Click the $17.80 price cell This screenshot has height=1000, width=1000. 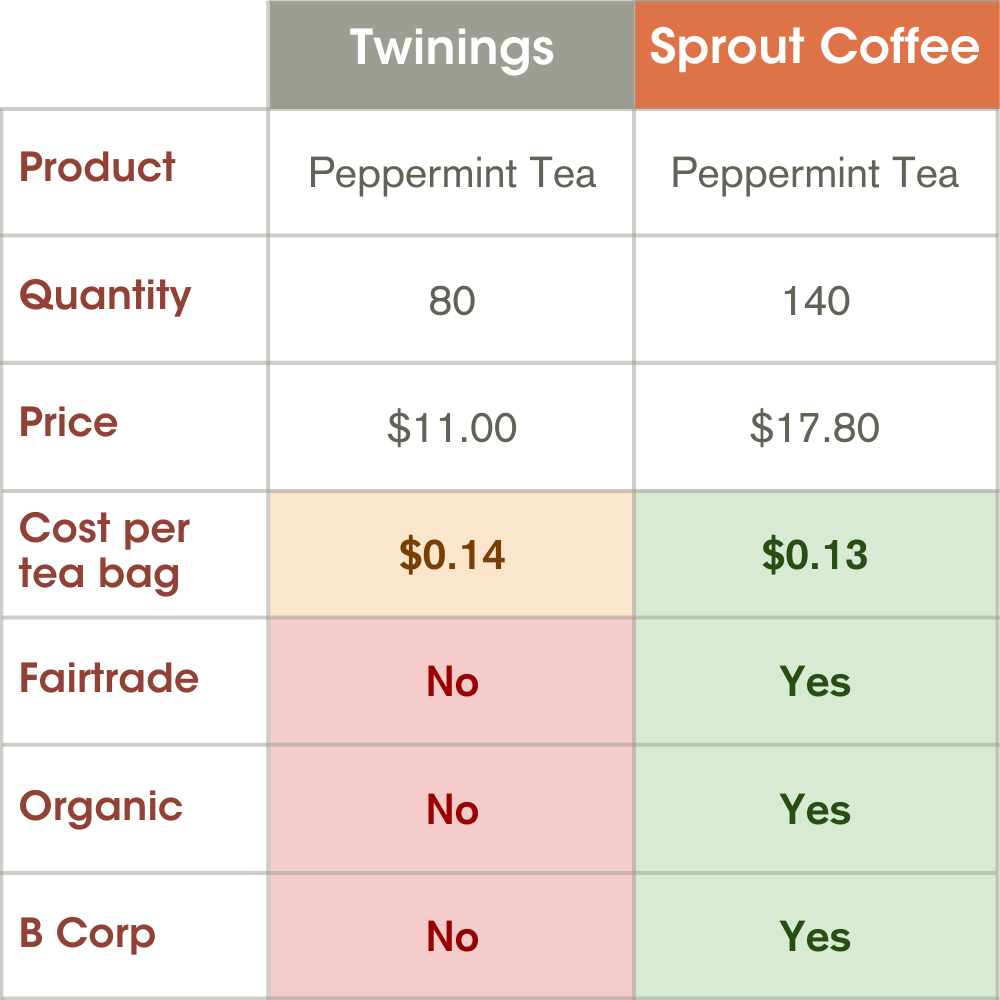tap(815, 428)
